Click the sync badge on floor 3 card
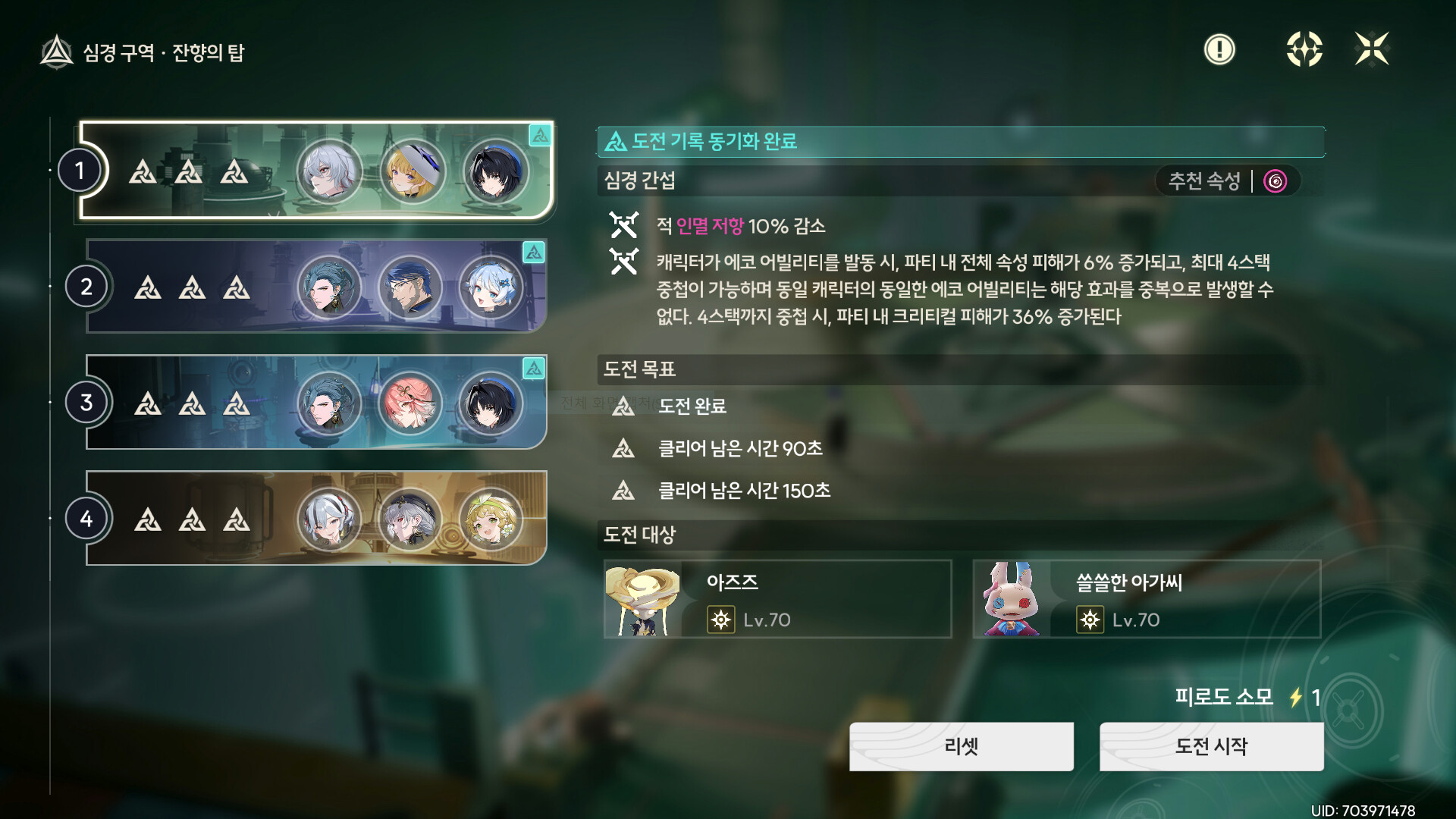This screenshot has width=1456, height=819. [x=534, y=369]
